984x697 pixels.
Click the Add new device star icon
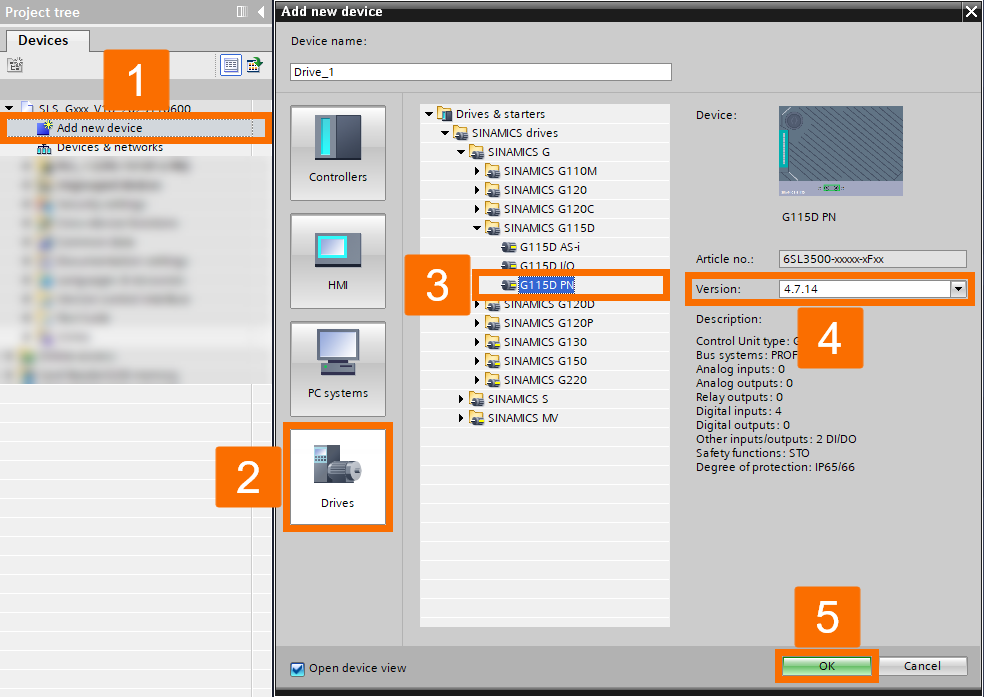(45, 127)
